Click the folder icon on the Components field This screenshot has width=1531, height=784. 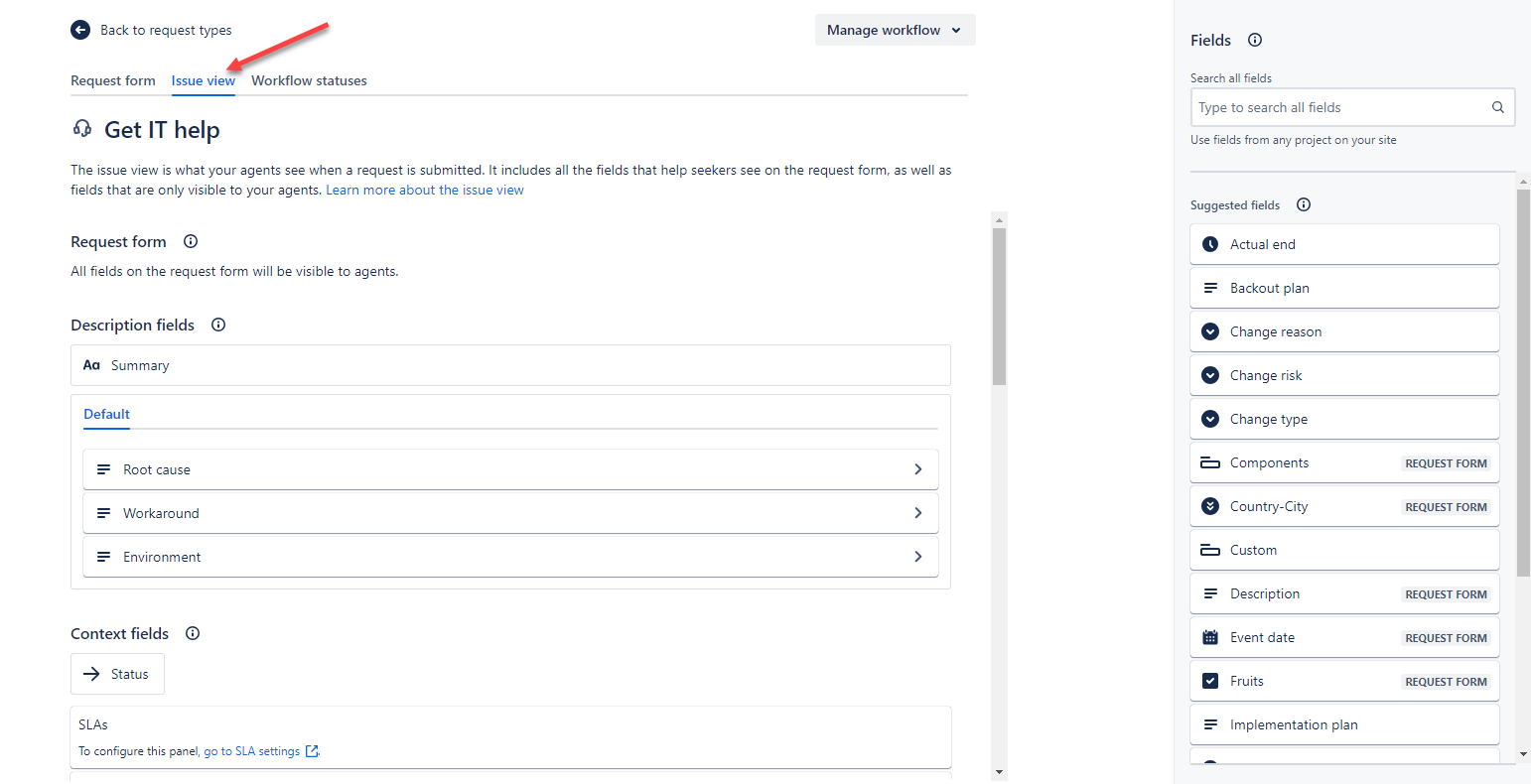coord(1210,461)
